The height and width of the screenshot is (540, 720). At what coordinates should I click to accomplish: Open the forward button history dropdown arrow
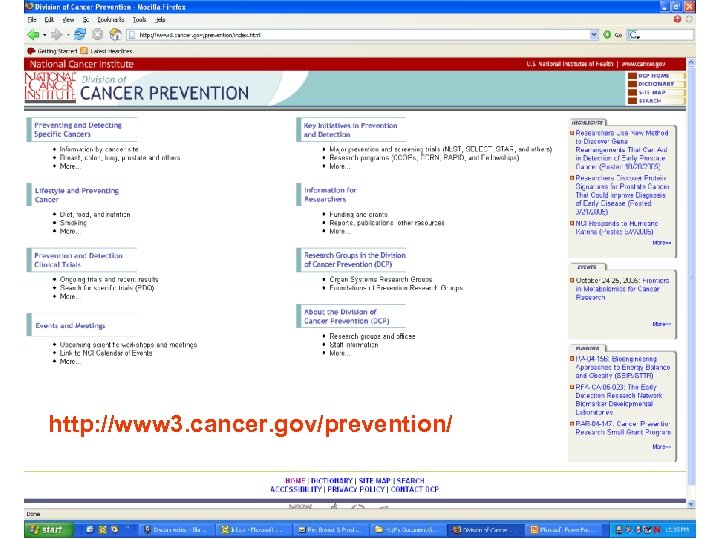tap(68, 35)
